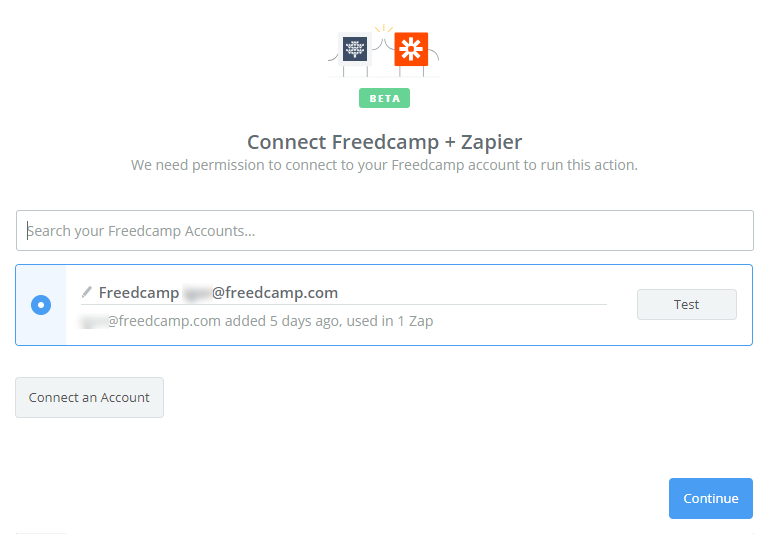Test the connected Freedcamp account
Screen dimensions: 767x534
(x=686, y=304)
